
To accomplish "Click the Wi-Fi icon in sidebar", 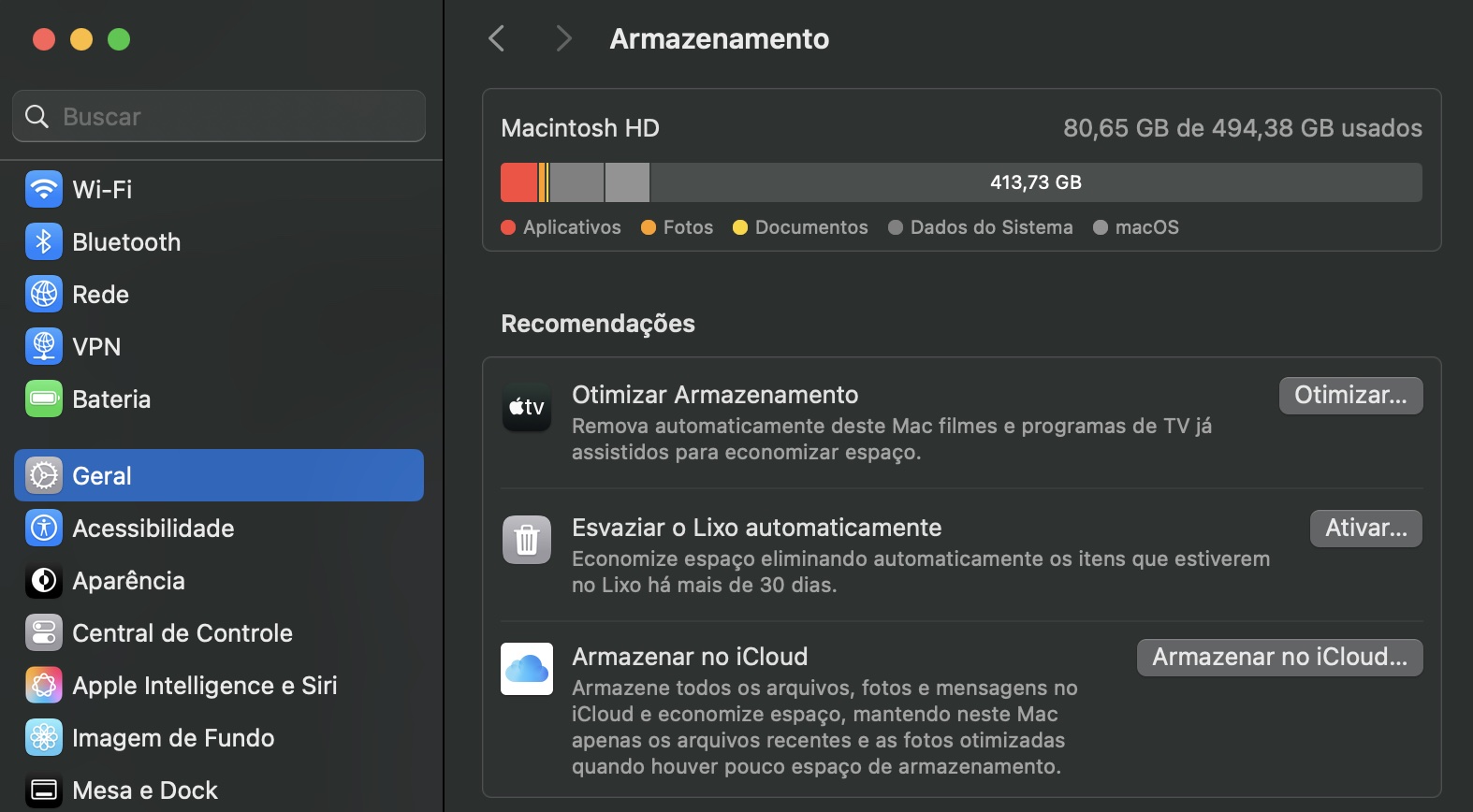I will click(x=44, y=189).
